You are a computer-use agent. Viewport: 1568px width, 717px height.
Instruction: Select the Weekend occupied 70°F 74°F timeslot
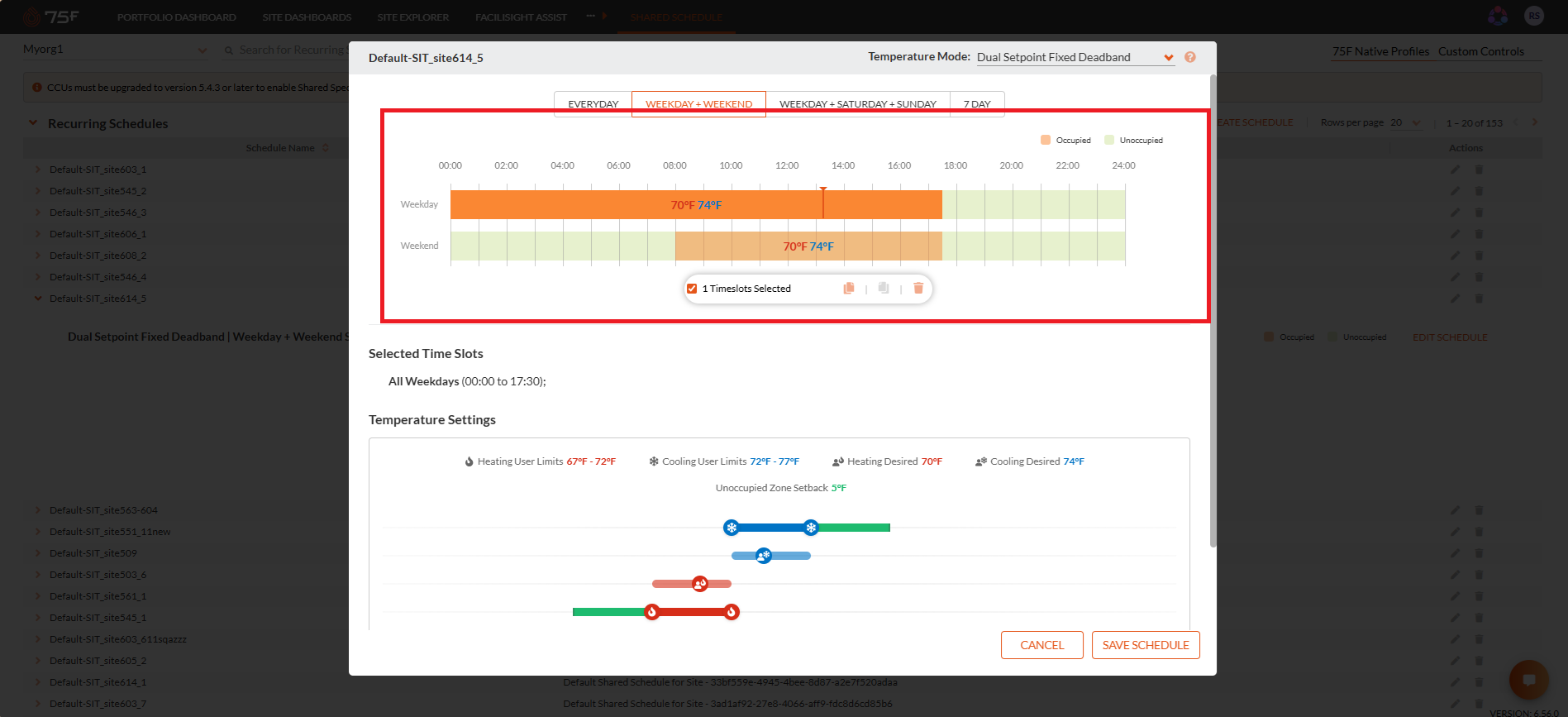click(x=808, y=246)
